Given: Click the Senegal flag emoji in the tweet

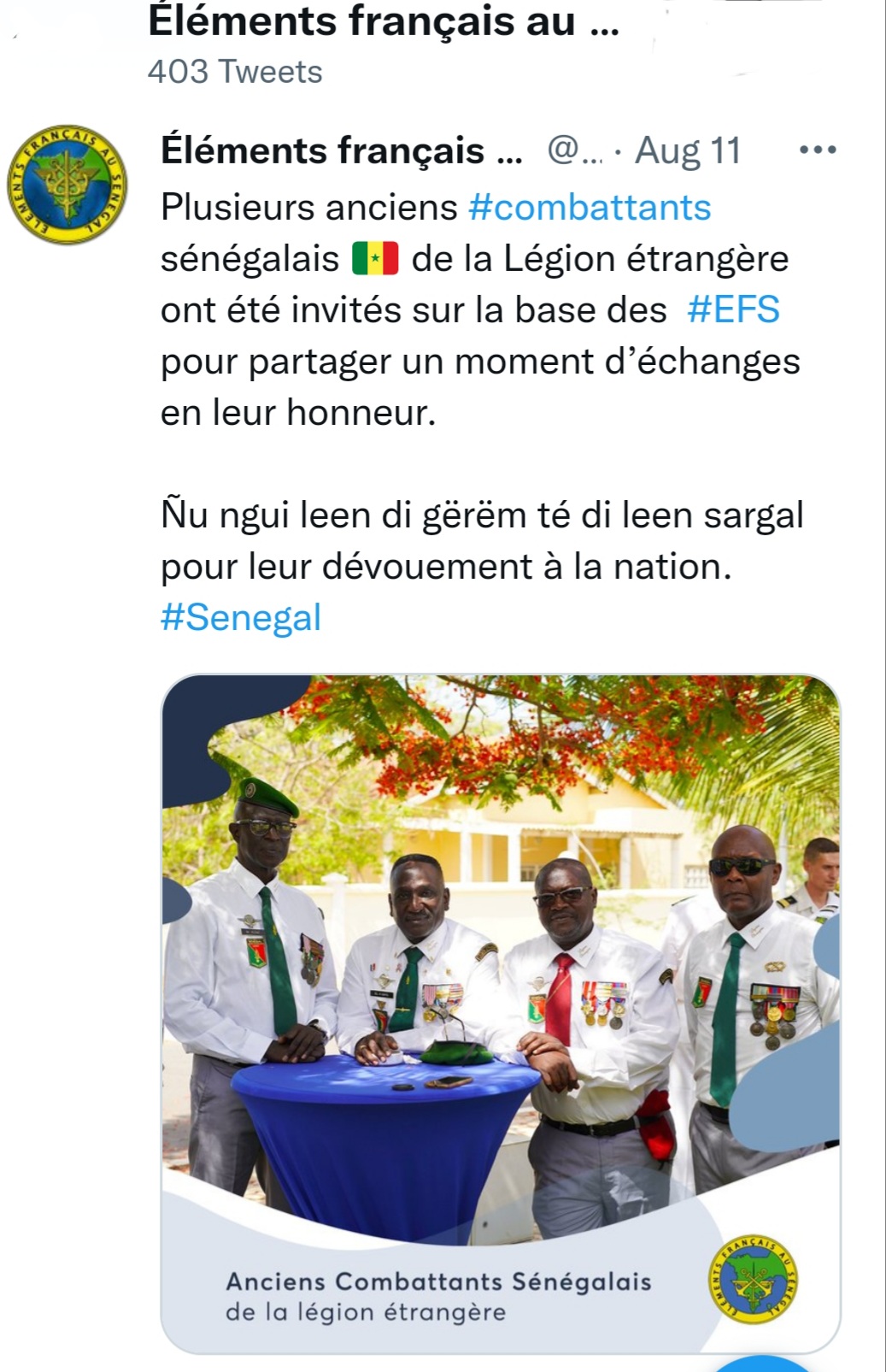Looking at the screenshot, I should tap(375, 258).
